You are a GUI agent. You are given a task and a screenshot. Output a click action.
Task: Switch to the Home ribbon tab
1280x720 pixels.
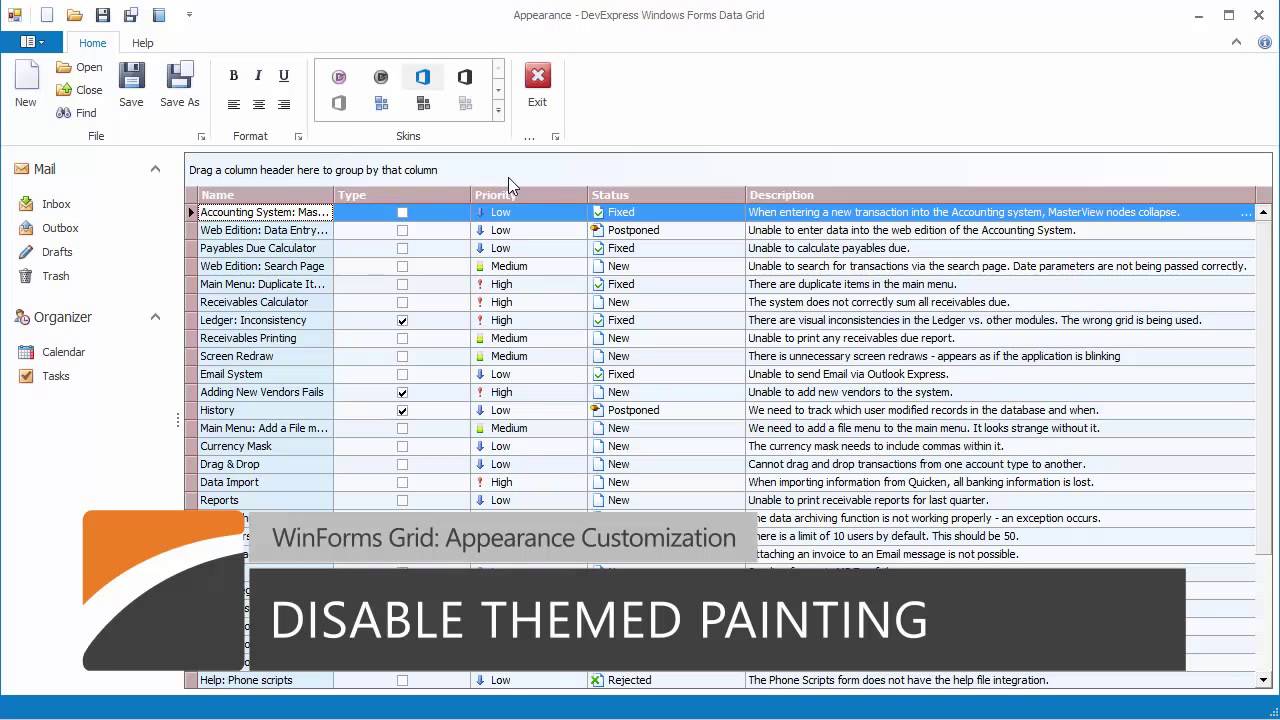click(x=92, y=43)
